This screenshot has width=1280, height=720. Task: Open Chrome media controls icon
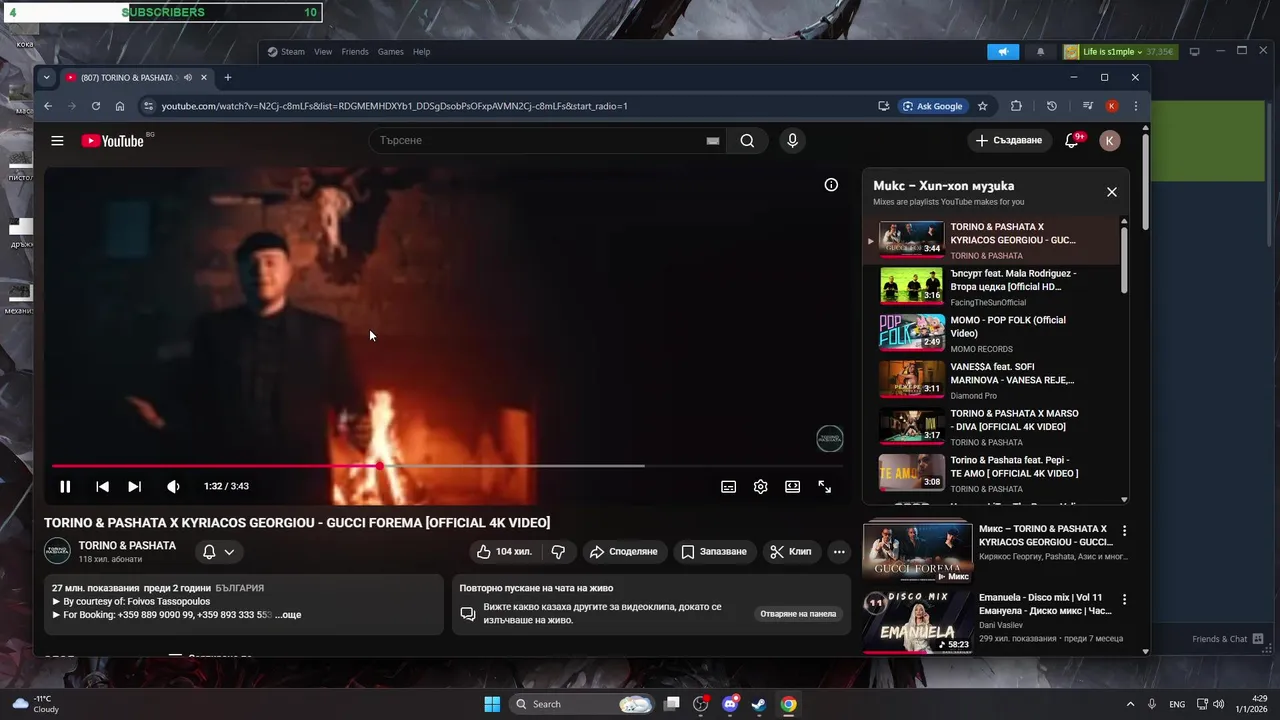1087,106
